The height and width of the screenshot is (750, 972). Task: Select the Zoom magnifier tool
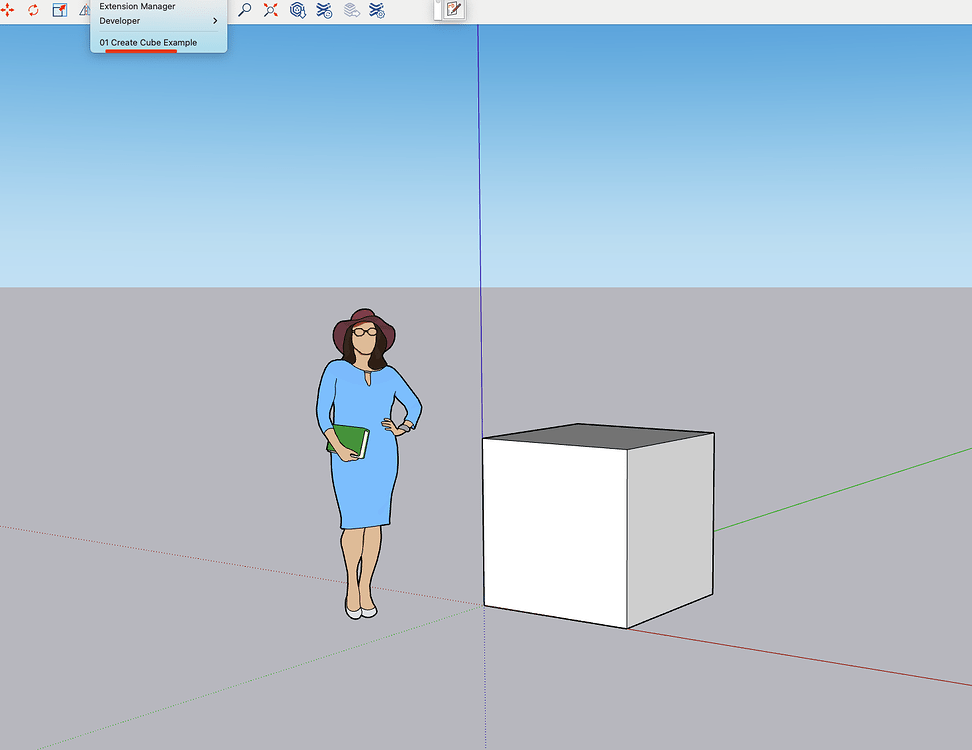244,11
